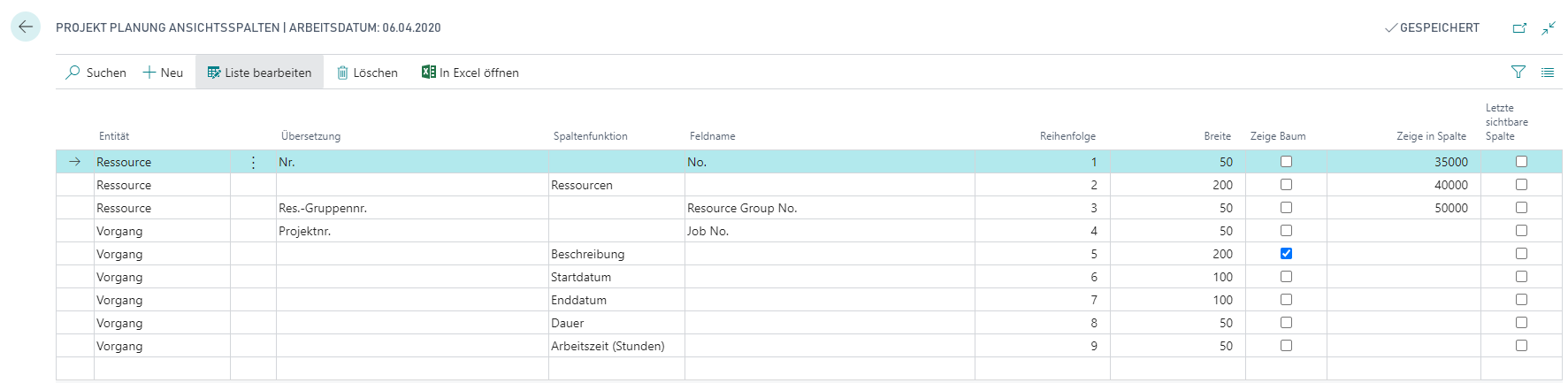Toggle the filter pane funnel icon
The image size is (1568, 383).
[x=1518, y=73]
